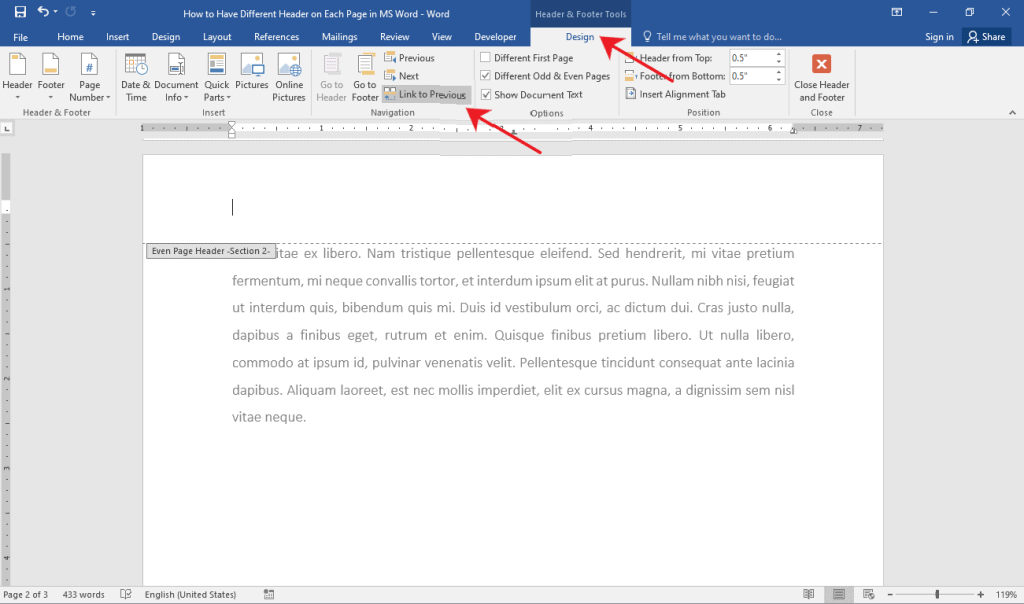
Task: Insert Online Pictures from the ribbon
Action: (289, 78)
